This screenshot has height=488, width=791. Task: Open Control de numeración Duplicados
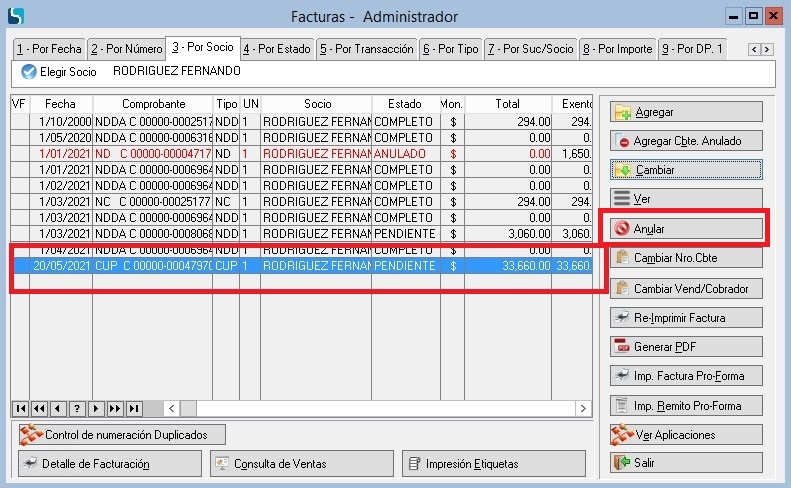pyautogui.click(x=121, y=435)
